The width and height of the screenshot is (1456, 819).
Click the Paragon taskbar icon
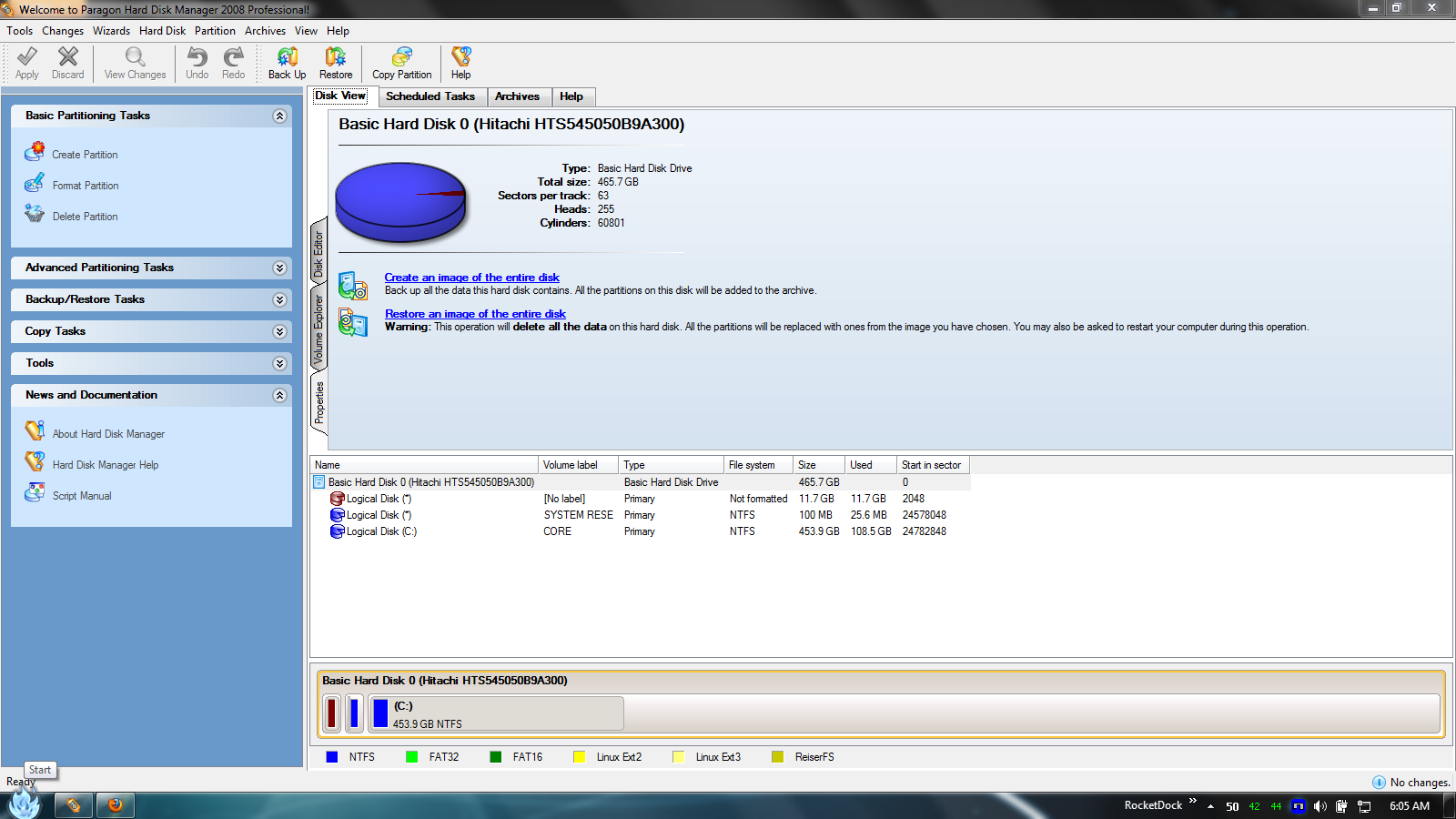pyautogui.click(x=74, y=804)
